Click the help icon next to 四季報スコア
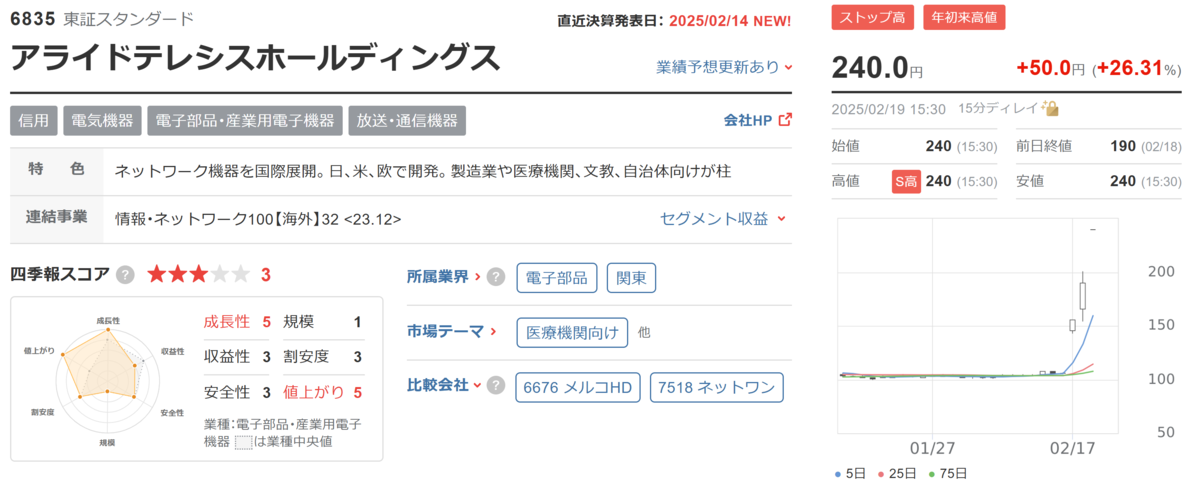 click(125, 275)
